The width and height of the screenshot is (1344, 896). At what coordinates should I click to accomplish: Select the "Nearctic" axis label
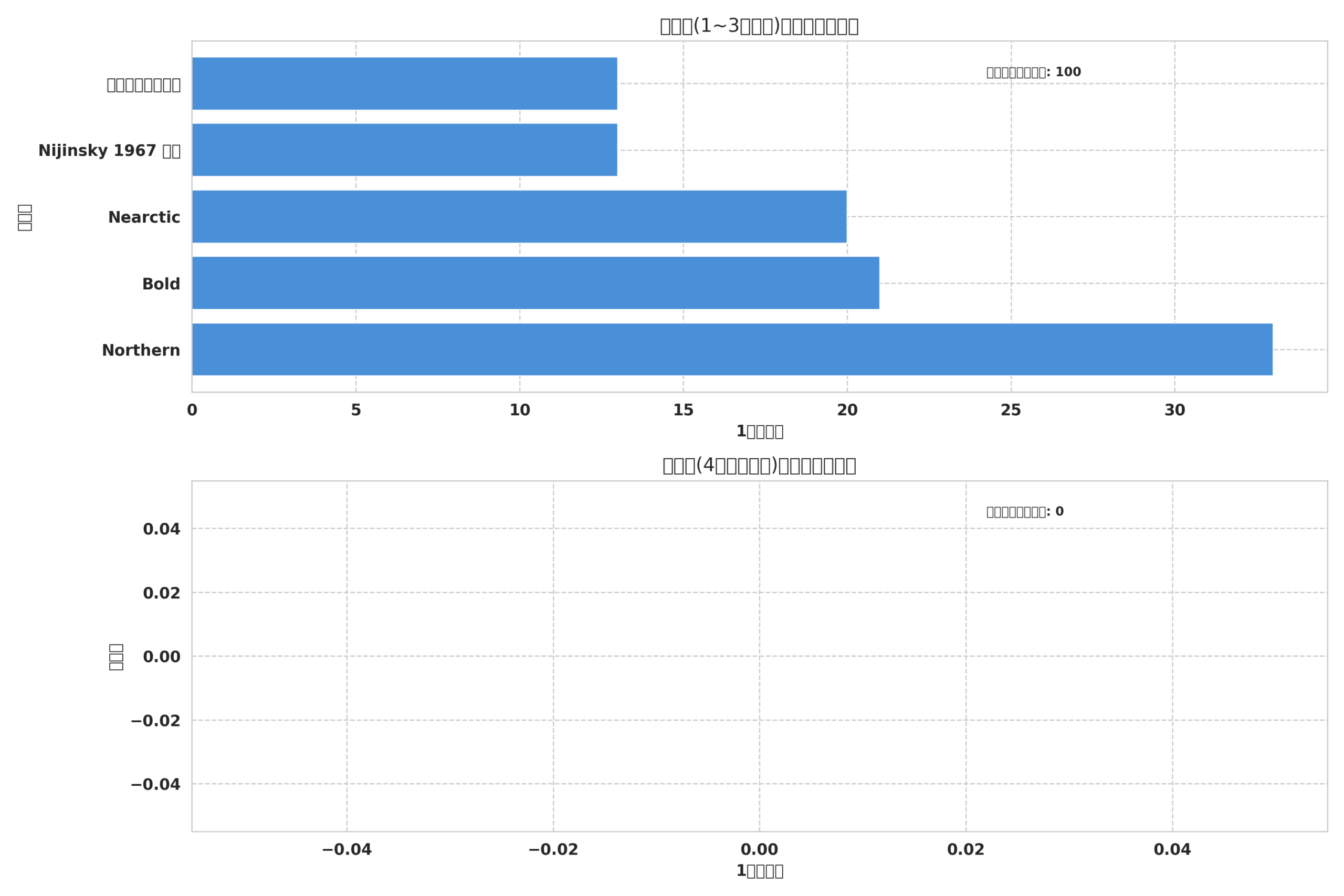[x=144, y=218]
